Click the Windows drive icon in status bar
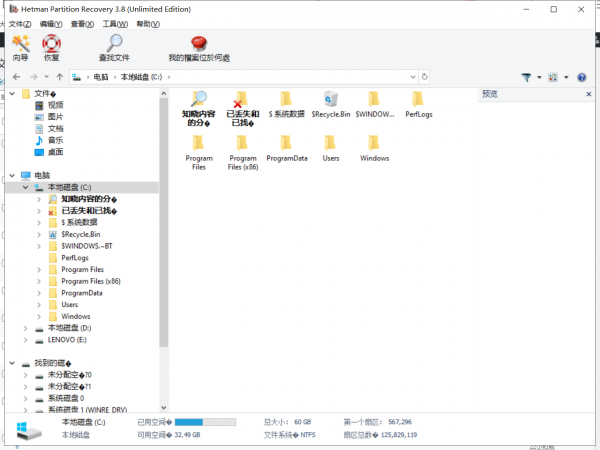600x450 pixels. point(29,430)
